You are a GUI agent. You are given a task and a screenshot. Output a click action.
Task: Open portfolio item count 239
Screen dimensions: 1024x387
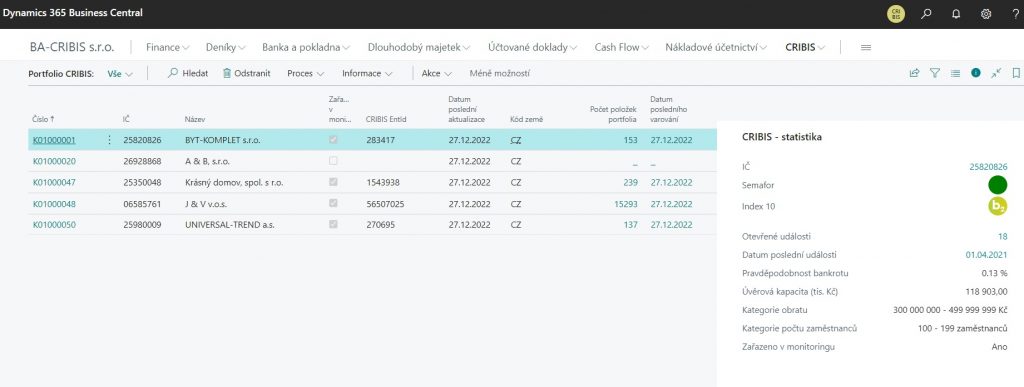point(630,183)
